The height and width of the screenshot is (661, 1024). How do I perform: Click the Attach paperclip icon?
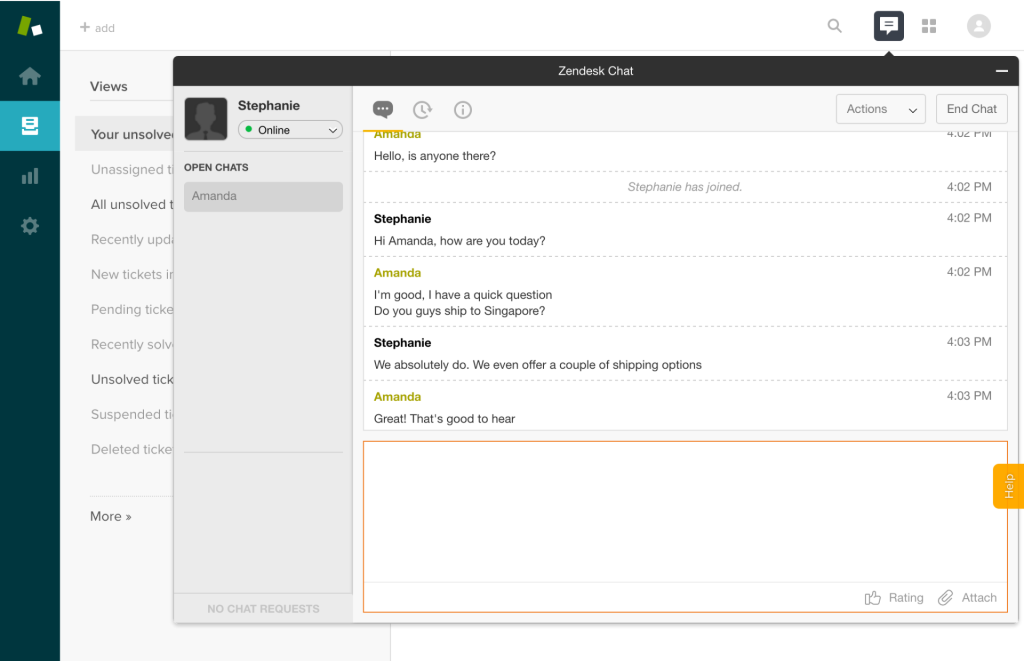945,598
